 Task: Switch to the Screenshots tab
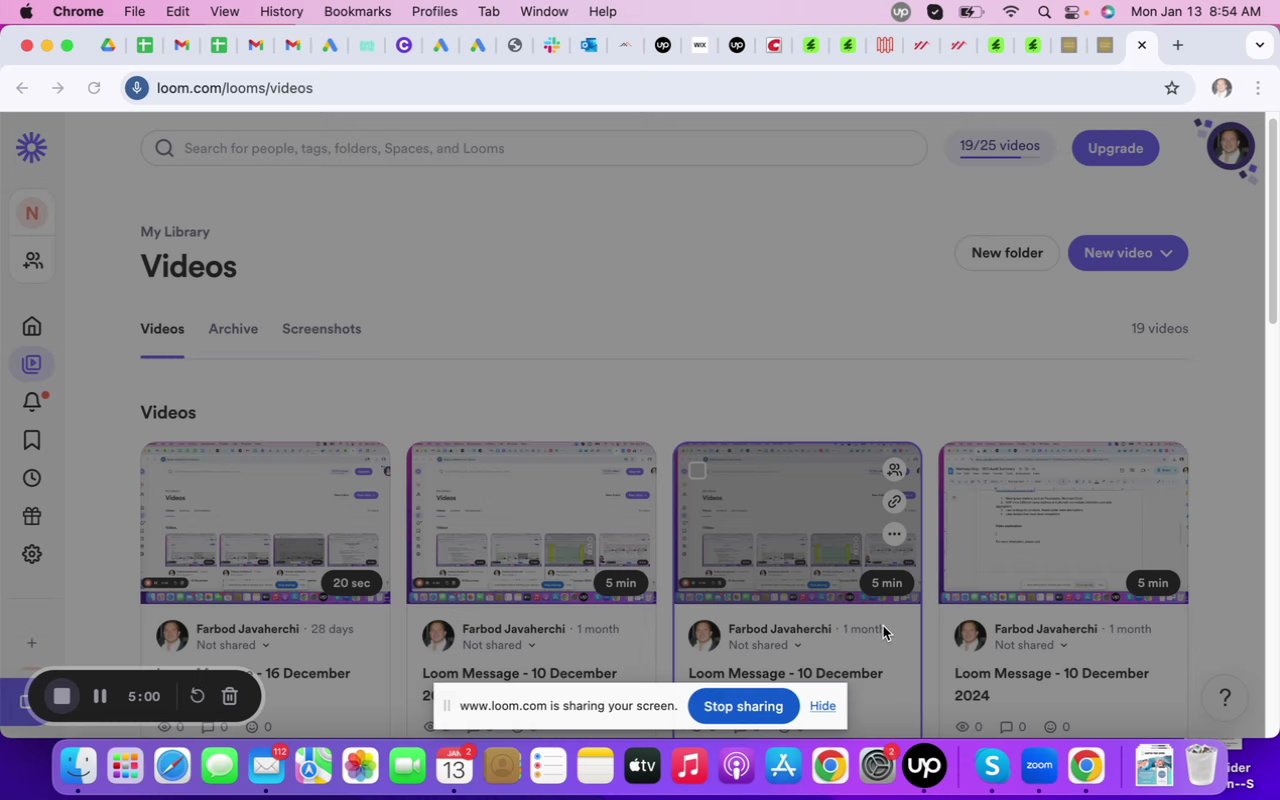click(x=321, y=329)
